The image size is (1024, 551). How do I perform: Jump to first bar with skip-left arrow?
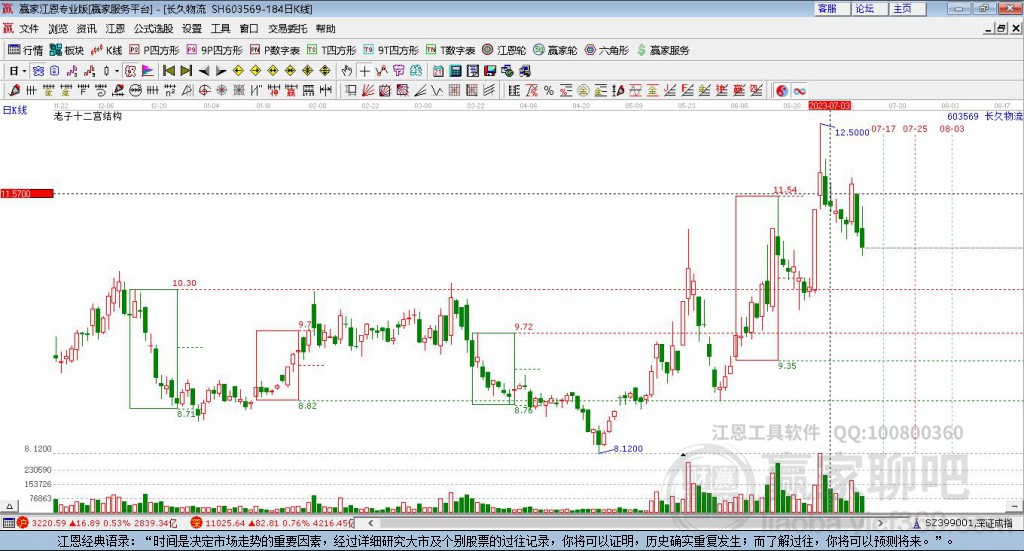pyautogui.click(x=168, y=71)
